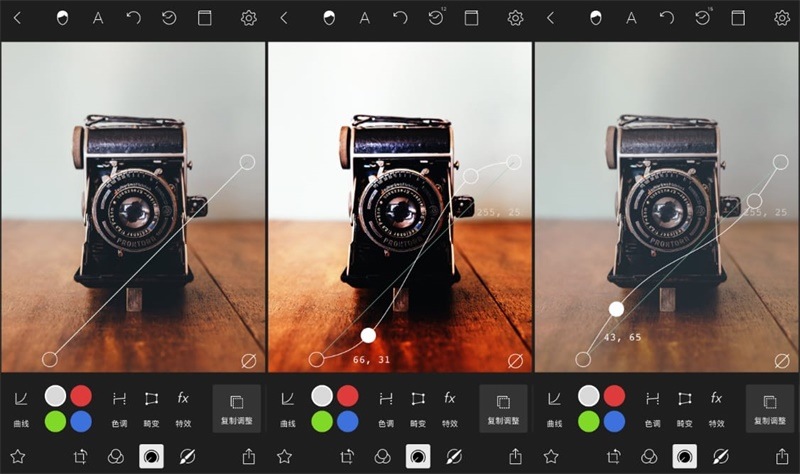800x474 pixels.
Task: Select the 曲线 curves tab in the left panel
Action: [x=21, y=408]
